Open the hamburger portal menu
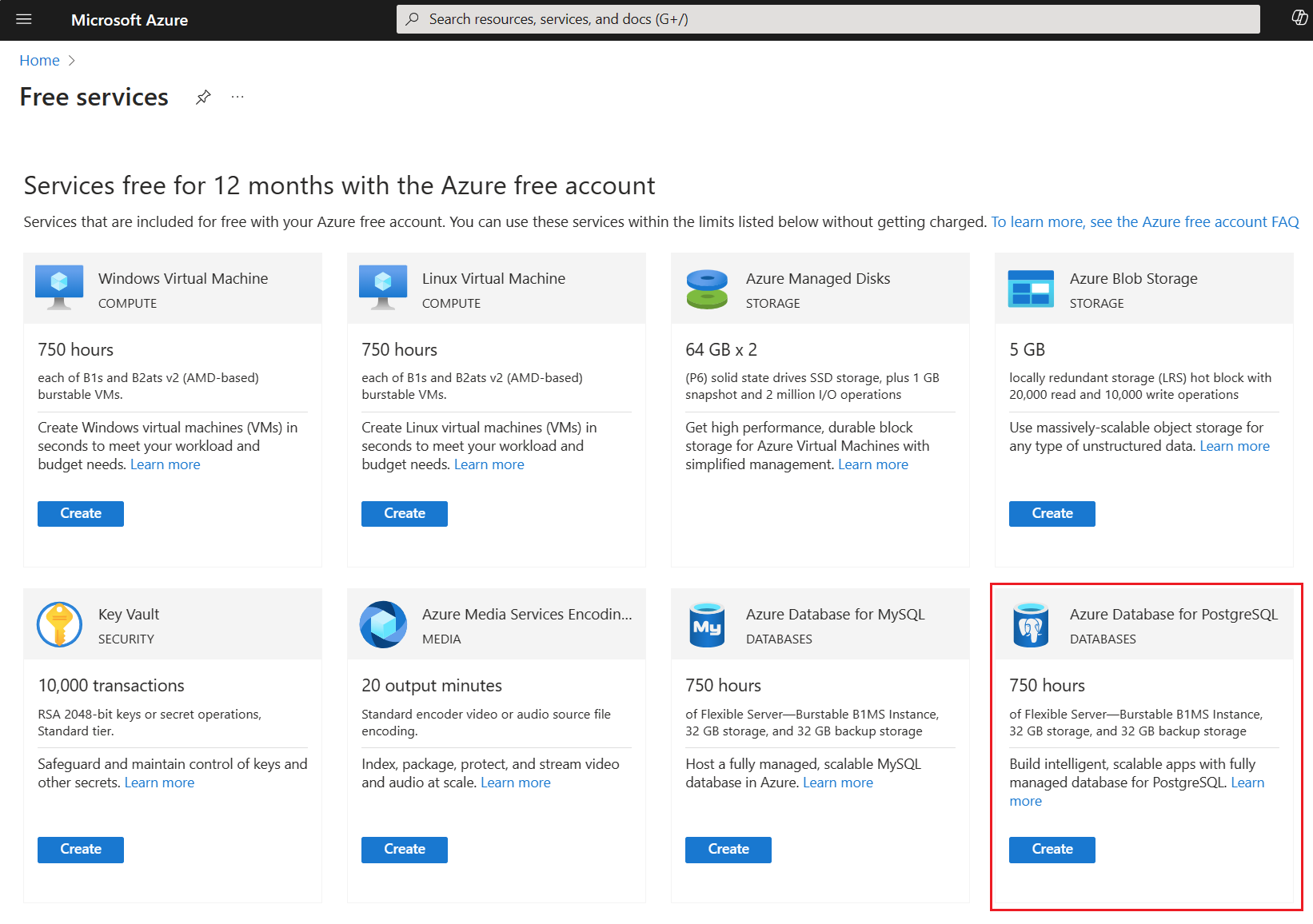This screenshot has height=924, width=1313. coord(24,19)
